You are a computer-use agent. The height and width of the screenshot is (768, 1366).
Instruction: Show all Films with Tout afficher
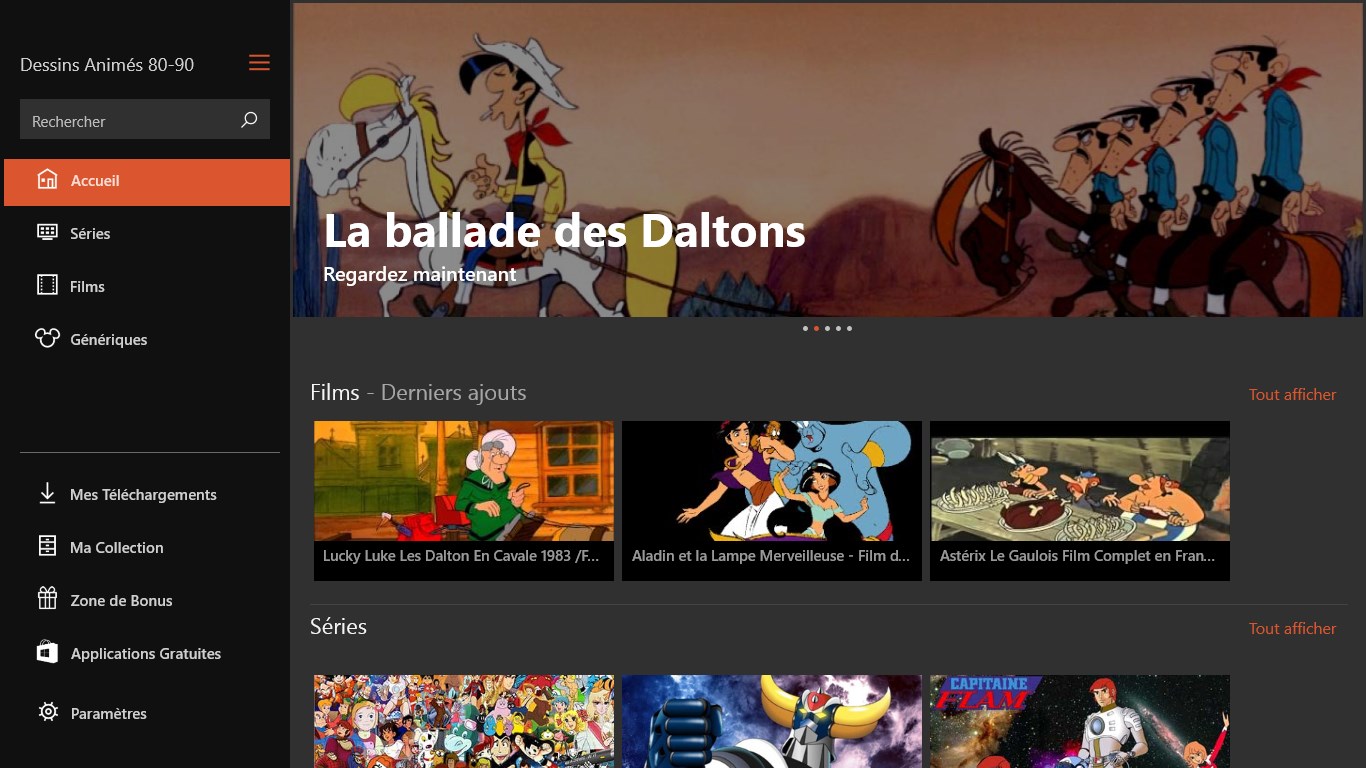coord(1292,394)
